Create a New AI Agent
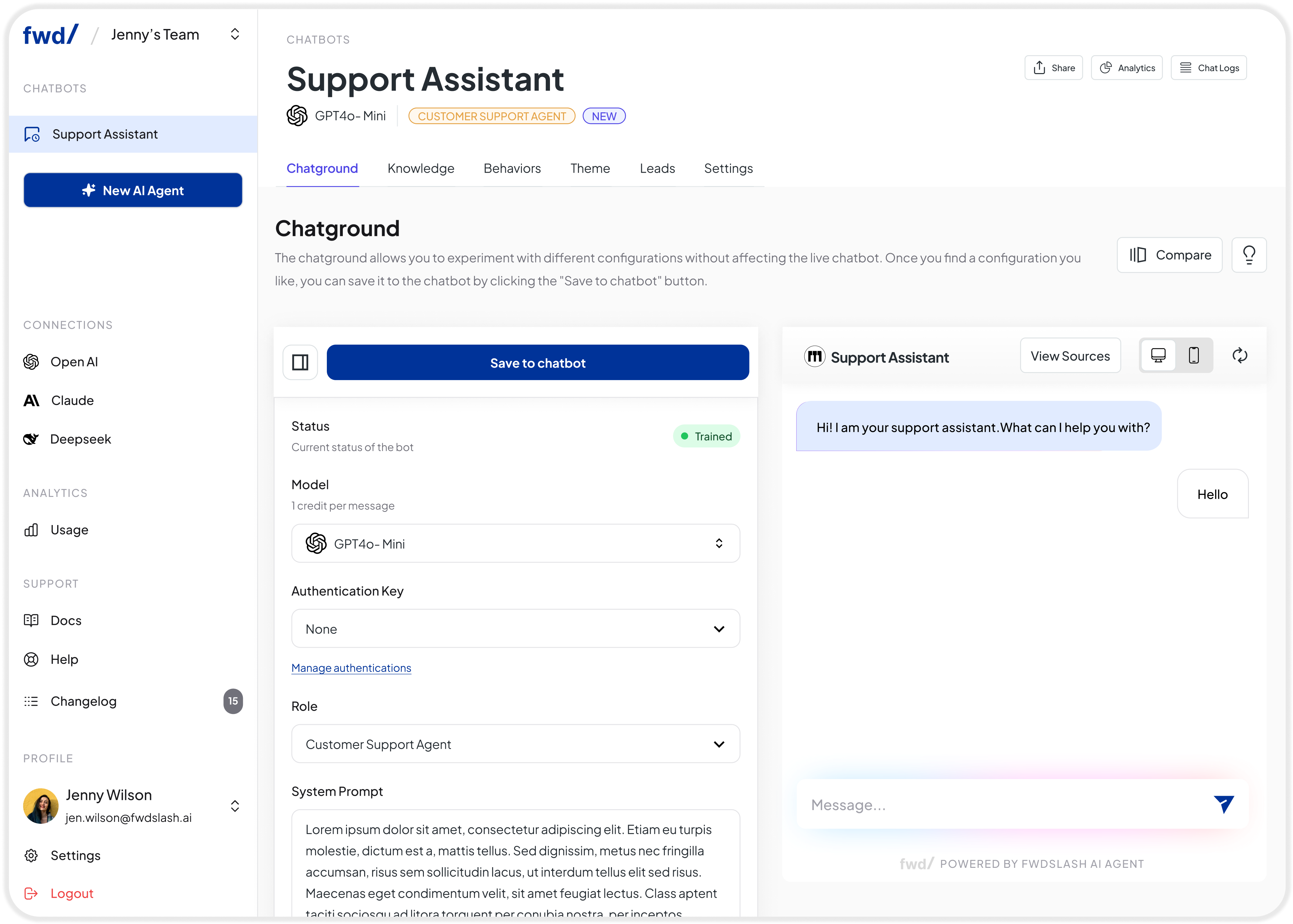 click(133, 190)
